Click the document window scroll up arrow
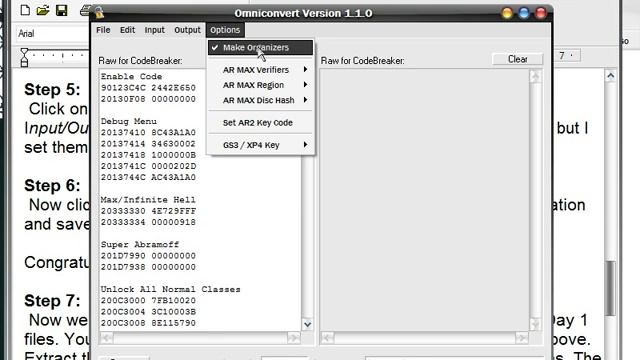 [x=611, y=76]
